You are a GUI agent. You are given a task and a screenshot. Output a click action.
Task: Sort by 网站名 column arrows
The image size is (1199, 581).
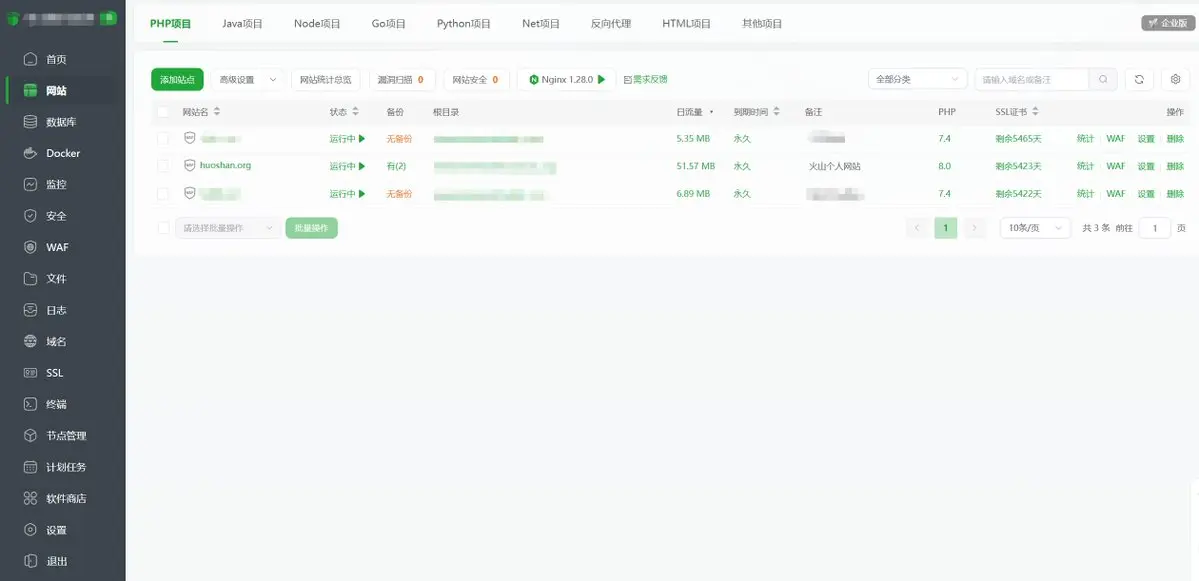pyautogui.click(x=216, y=112)
